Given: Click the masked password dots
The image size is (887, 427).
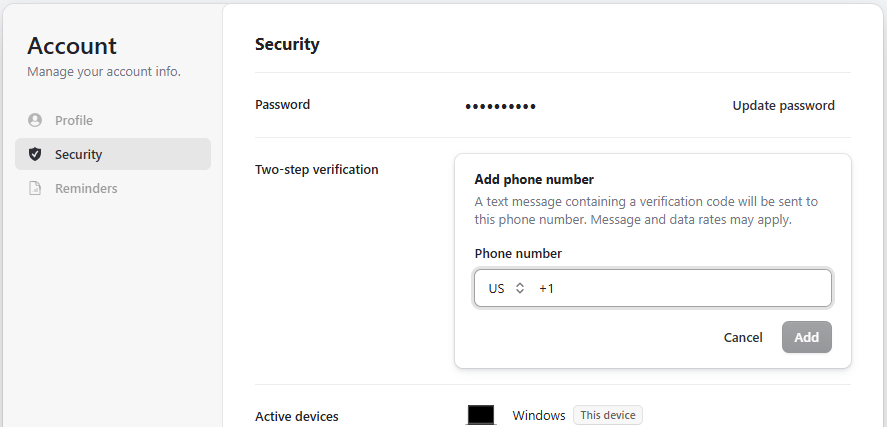Looking at the screenshot, I should [500, 106].
